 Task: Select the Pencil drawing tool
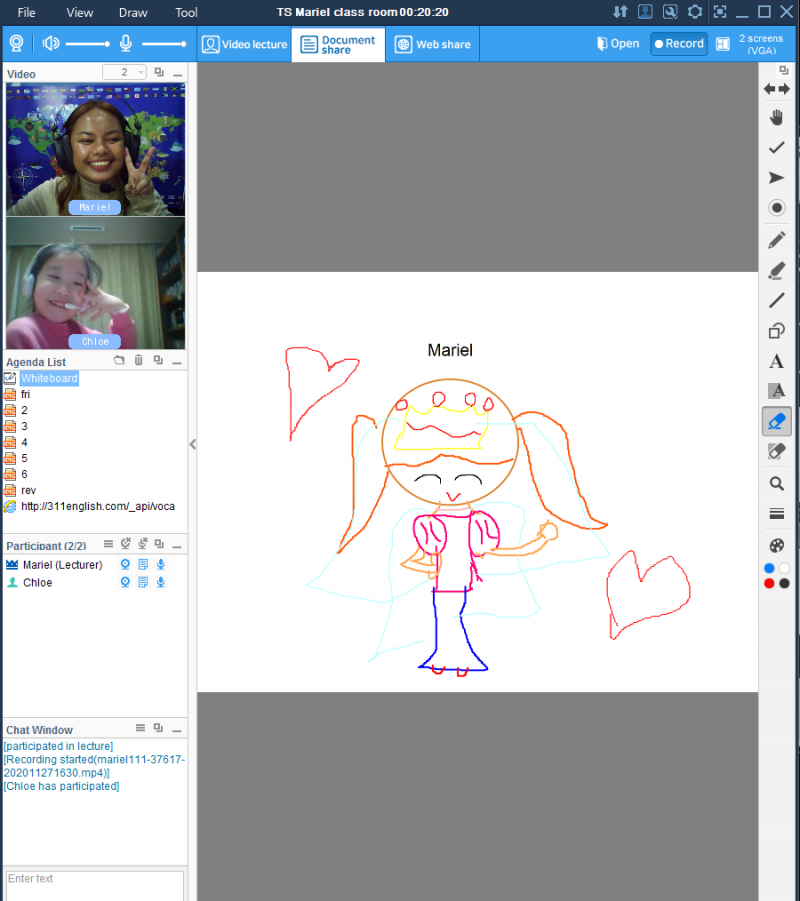[x=776, y=240]
